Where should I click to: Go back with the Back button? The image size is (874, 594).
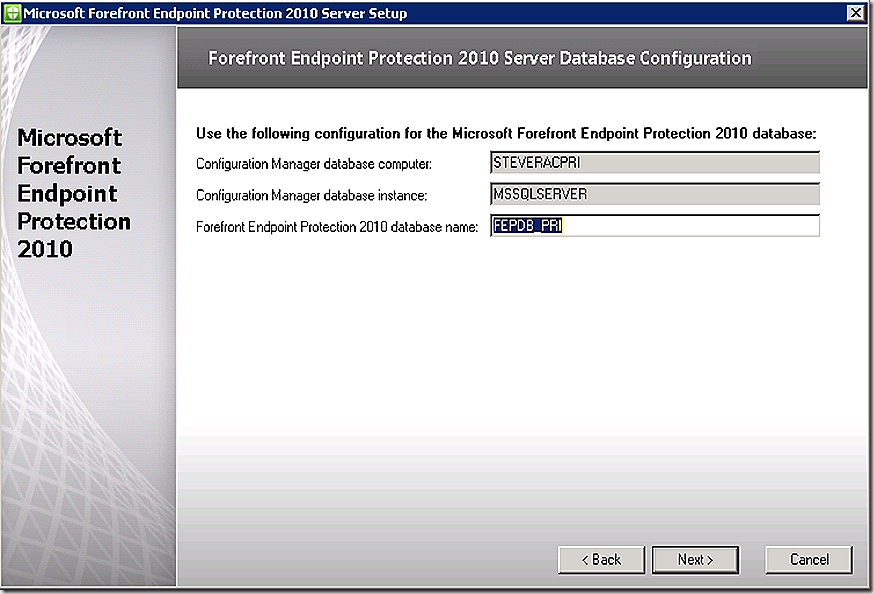click(601, 559)
